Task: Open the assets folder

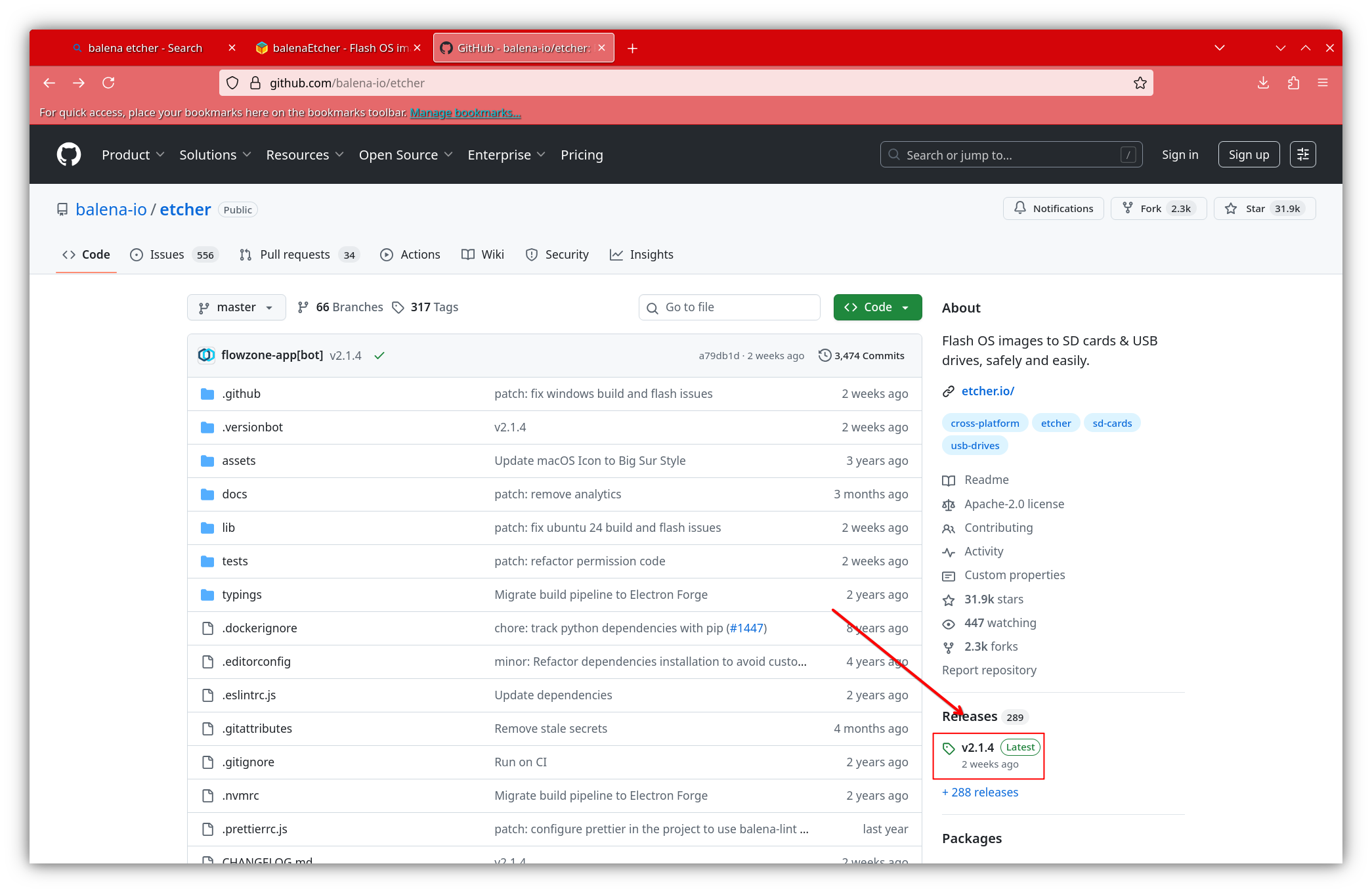Action: [239, 461]
